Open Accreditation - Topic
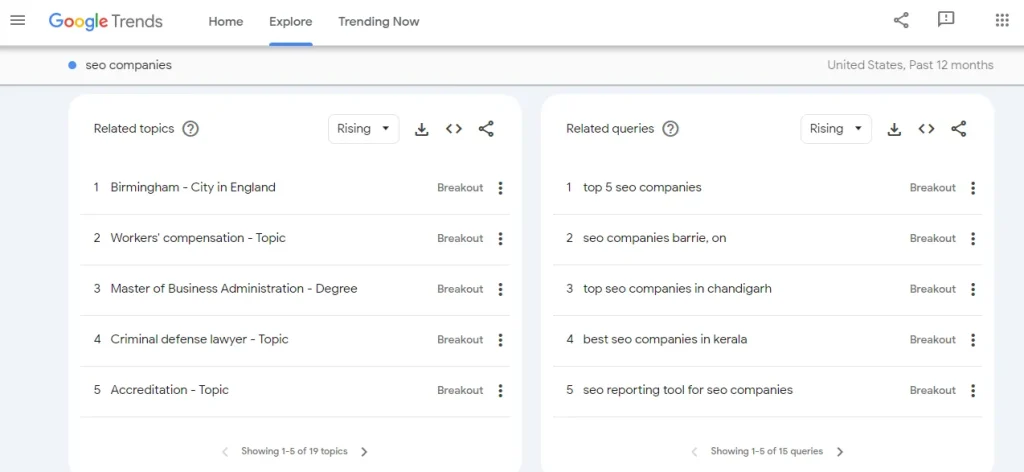1024x472 pixels. (169, 390)
